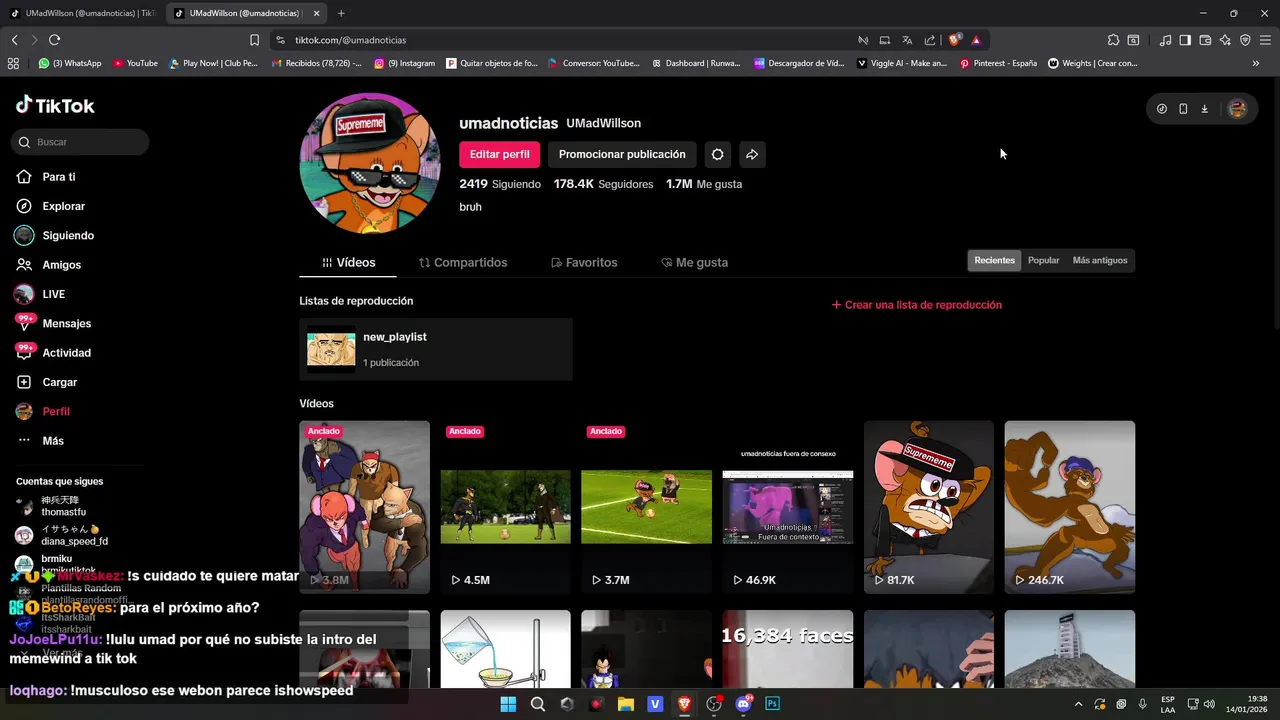The image size is (1280, 720).
Task: Click Crear una lista de reproducción
Action: click(916, 305)
